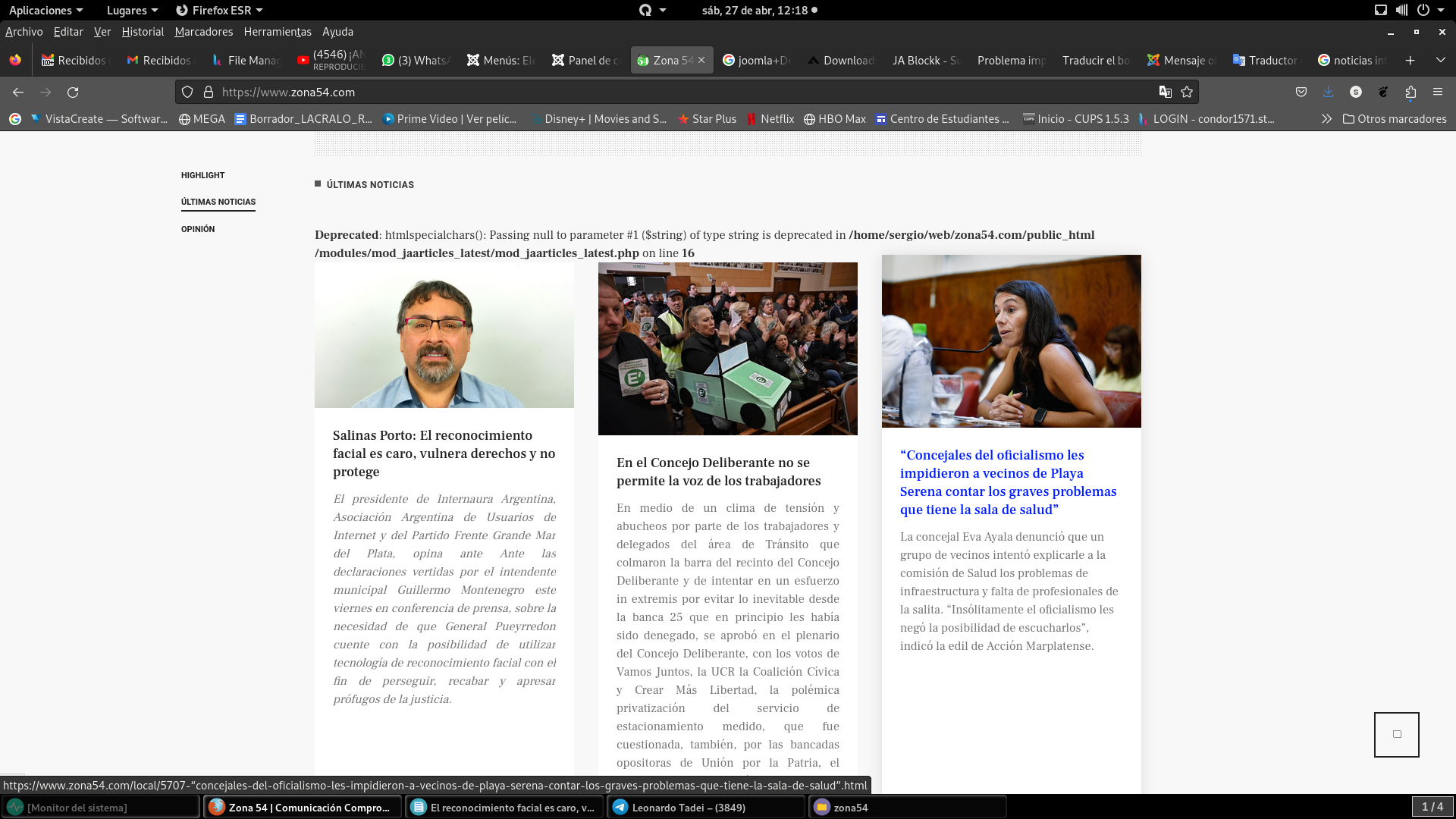
Task: Save page to Pocket
Action: pos(1301,92)
